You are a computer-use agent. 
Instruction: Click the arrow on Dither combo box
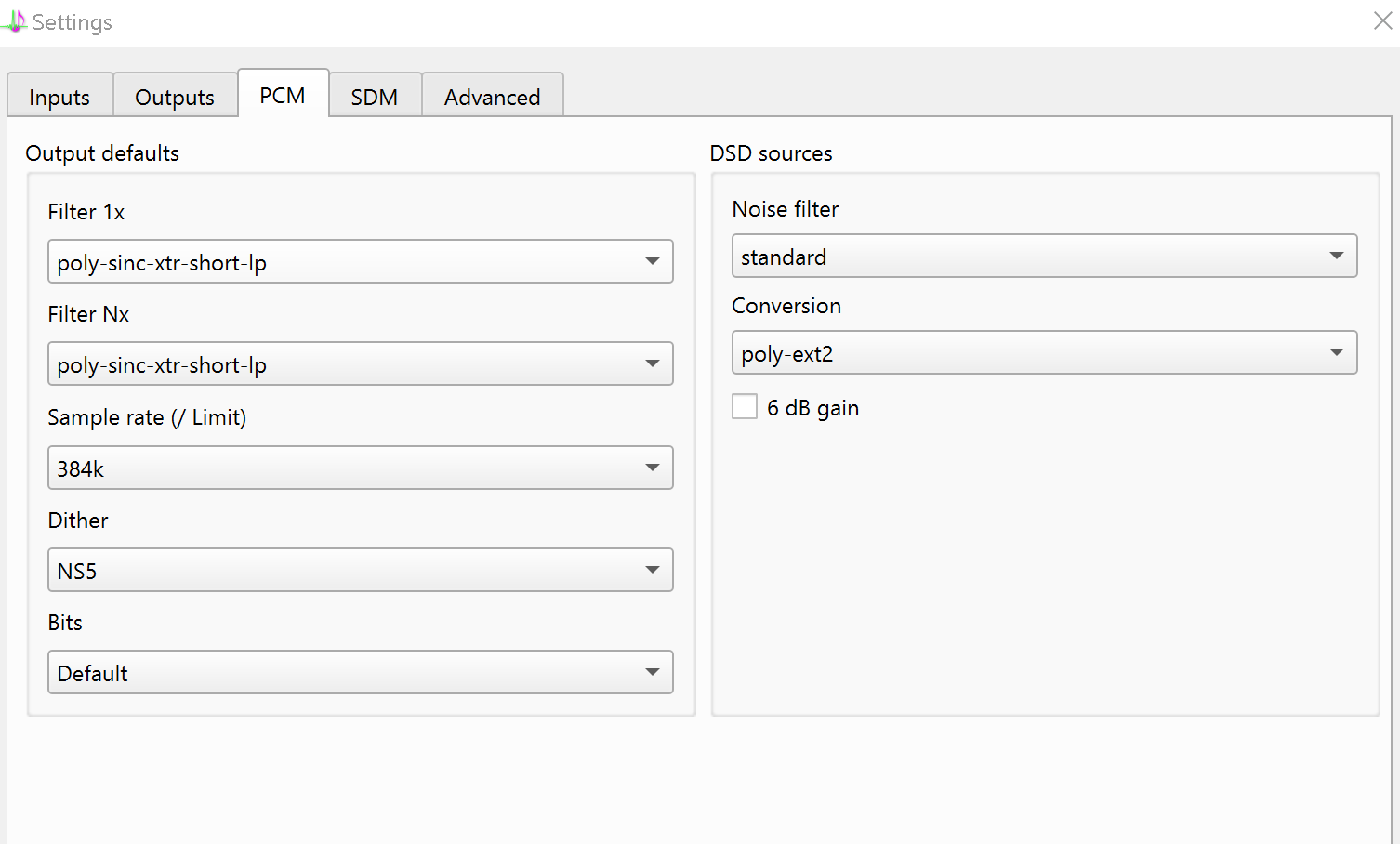click(653, 571)
